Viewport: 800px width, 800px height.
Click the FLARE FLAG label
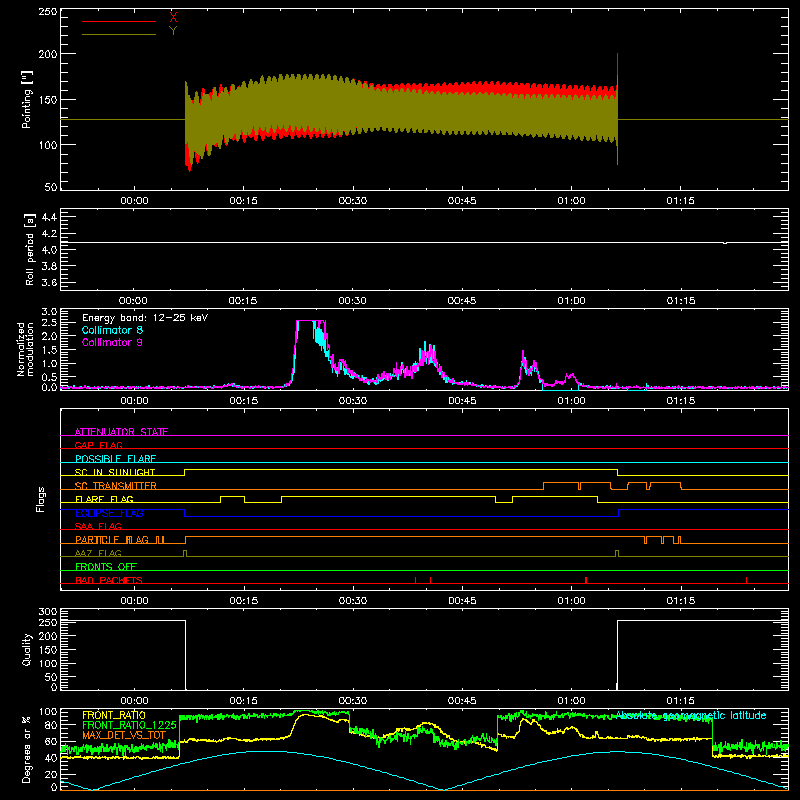click(104, 499)
